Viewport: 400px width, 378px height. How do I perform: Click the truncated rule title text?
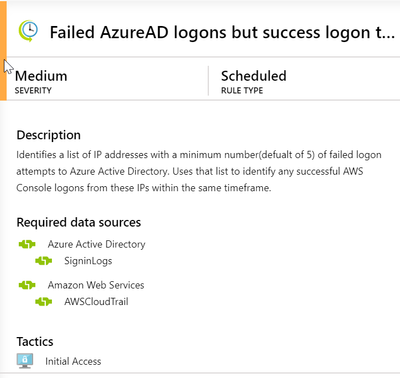tap(222, 32)
